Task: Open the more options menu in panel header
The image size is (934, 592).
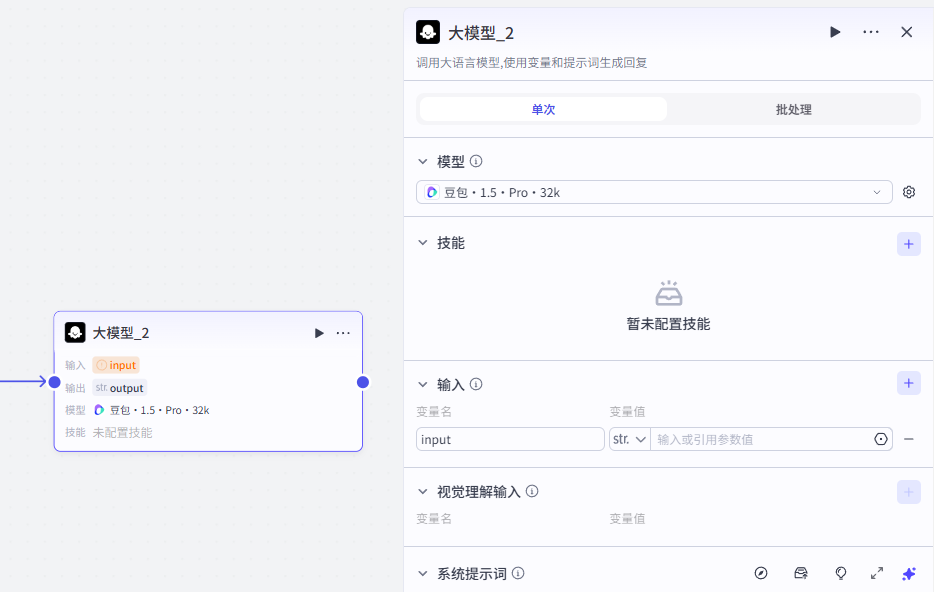Action: (x=871, y=32)
